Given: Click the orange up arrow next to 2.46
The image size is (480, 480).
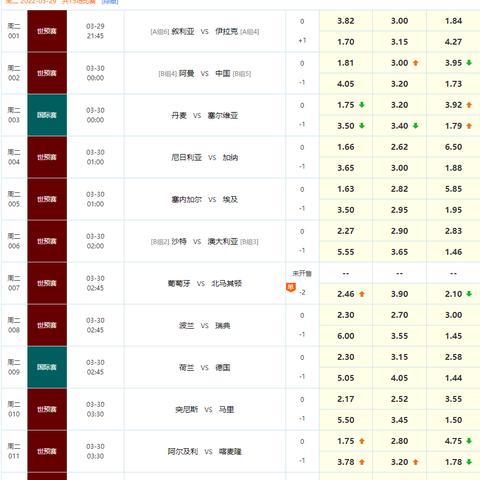Looking at the screenshot, I should 362,294.
